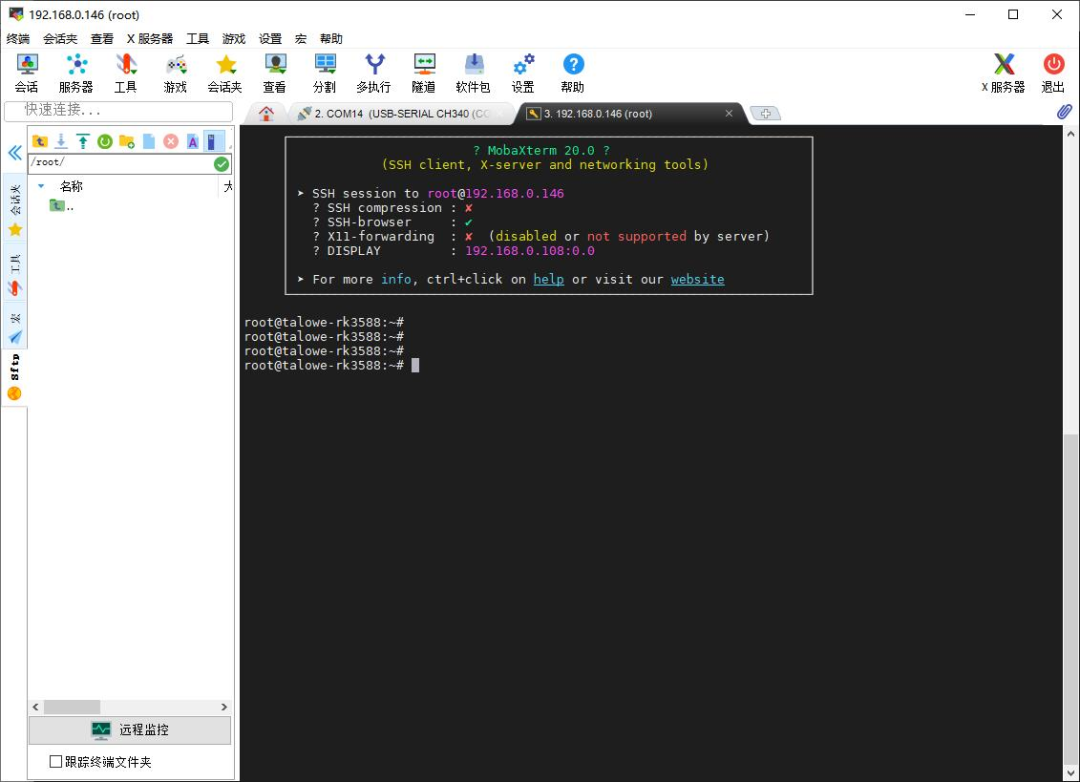Click the green checkmark beside /root/ path
This screenshot has height=782, width=1080.
click(221, 163)
